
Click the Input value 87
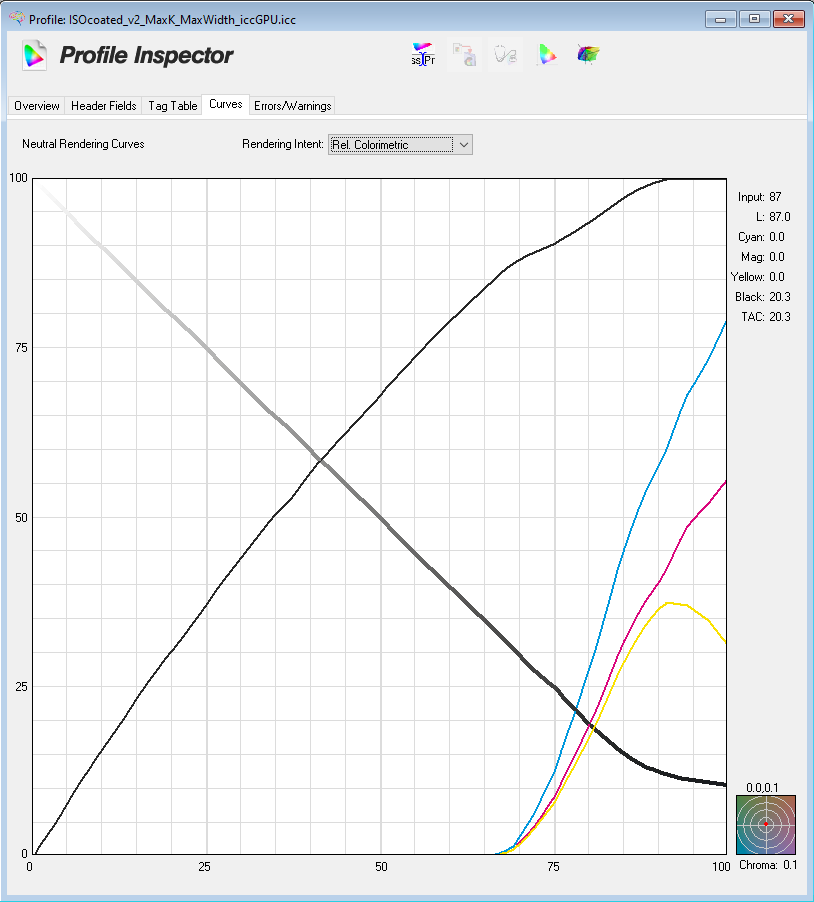775,197
